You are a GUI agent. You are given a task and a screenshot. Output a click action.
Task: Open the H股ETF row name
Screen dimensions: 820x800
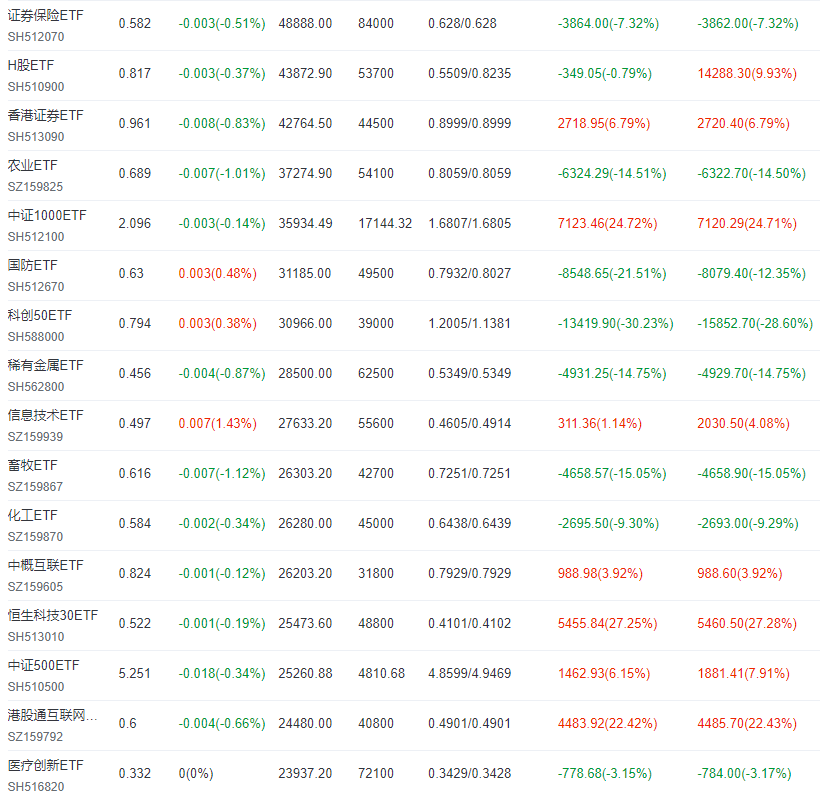click(31, 65)
